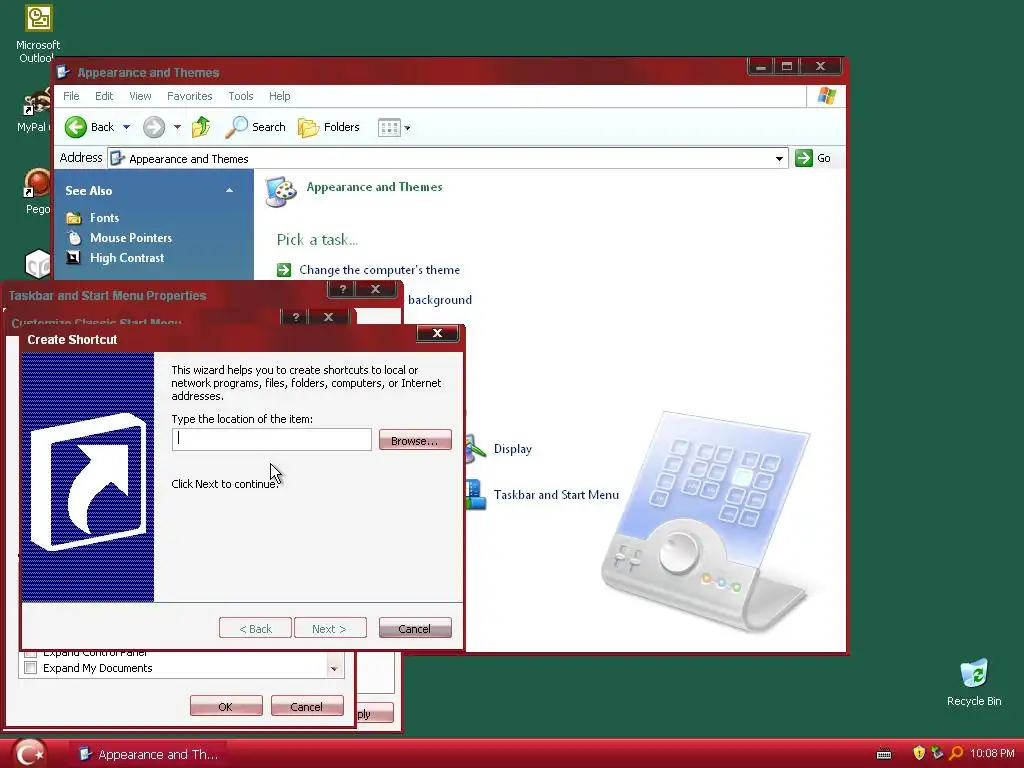Close the Create Shortcut dialog
The height and width of the screenshot is (768, 1024).
tap(438, 333)
